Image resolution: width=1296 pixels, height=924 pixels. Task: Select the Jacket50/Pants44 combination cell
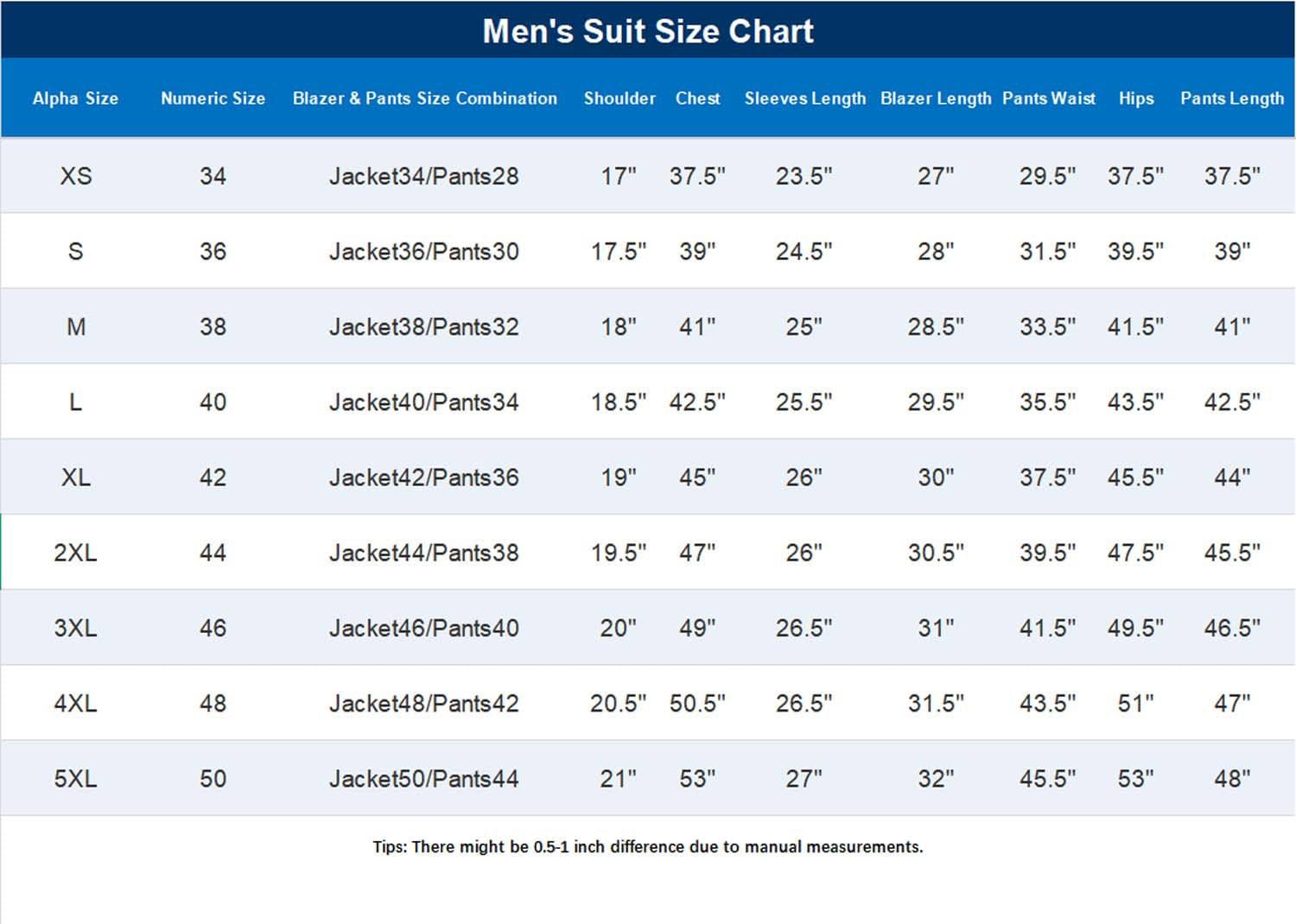point(423,778)
